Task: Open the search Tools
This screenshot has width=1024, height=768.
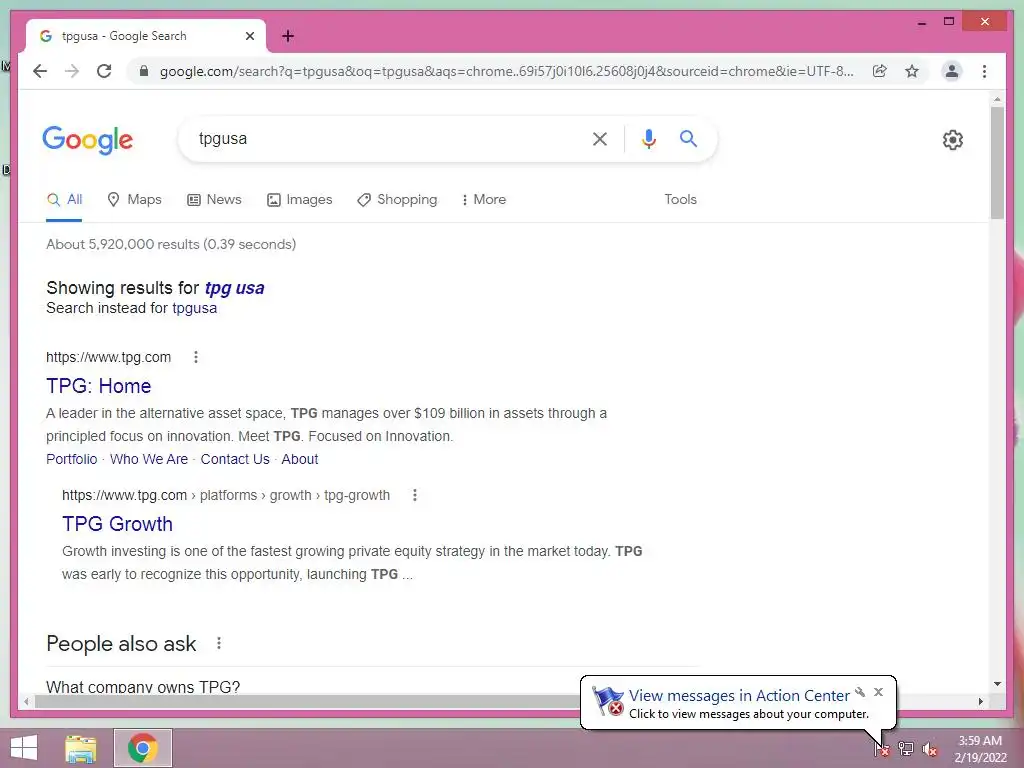Action: 680,200
